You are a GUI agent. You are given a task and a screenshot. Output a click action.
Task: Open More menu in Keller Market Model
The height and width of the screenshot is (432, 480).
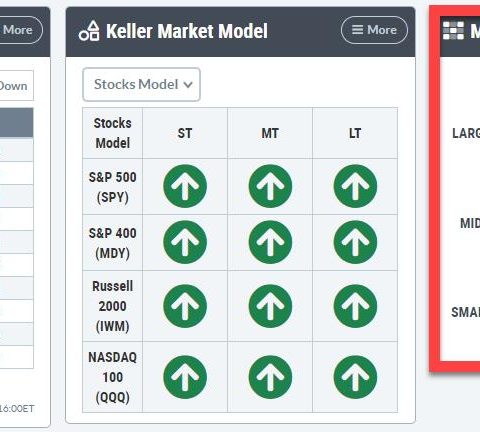(374, 30)
